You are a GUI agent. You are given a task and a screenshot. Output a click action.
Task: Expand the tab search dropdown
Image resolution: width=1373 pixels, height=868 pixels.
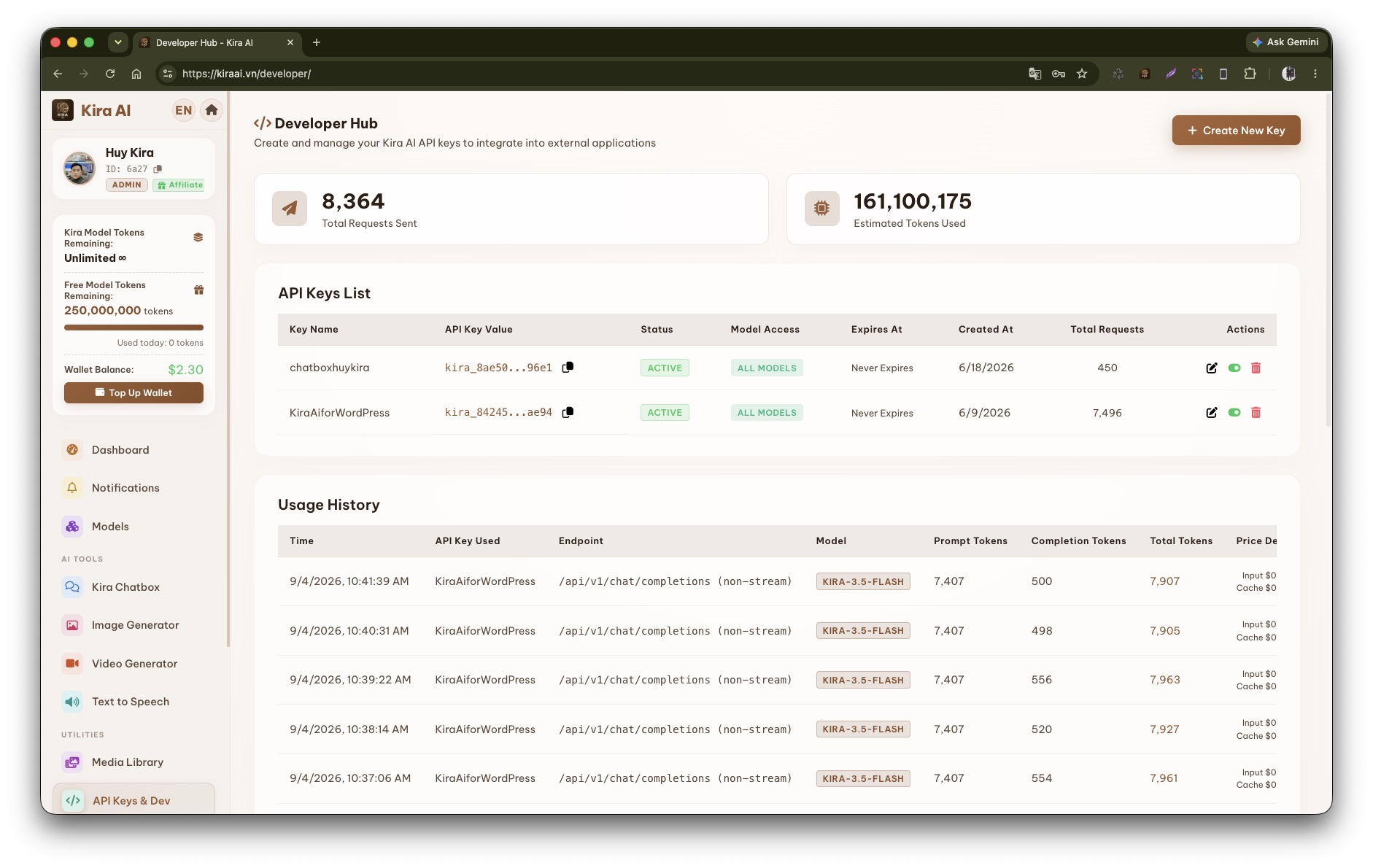click(117, 42)
